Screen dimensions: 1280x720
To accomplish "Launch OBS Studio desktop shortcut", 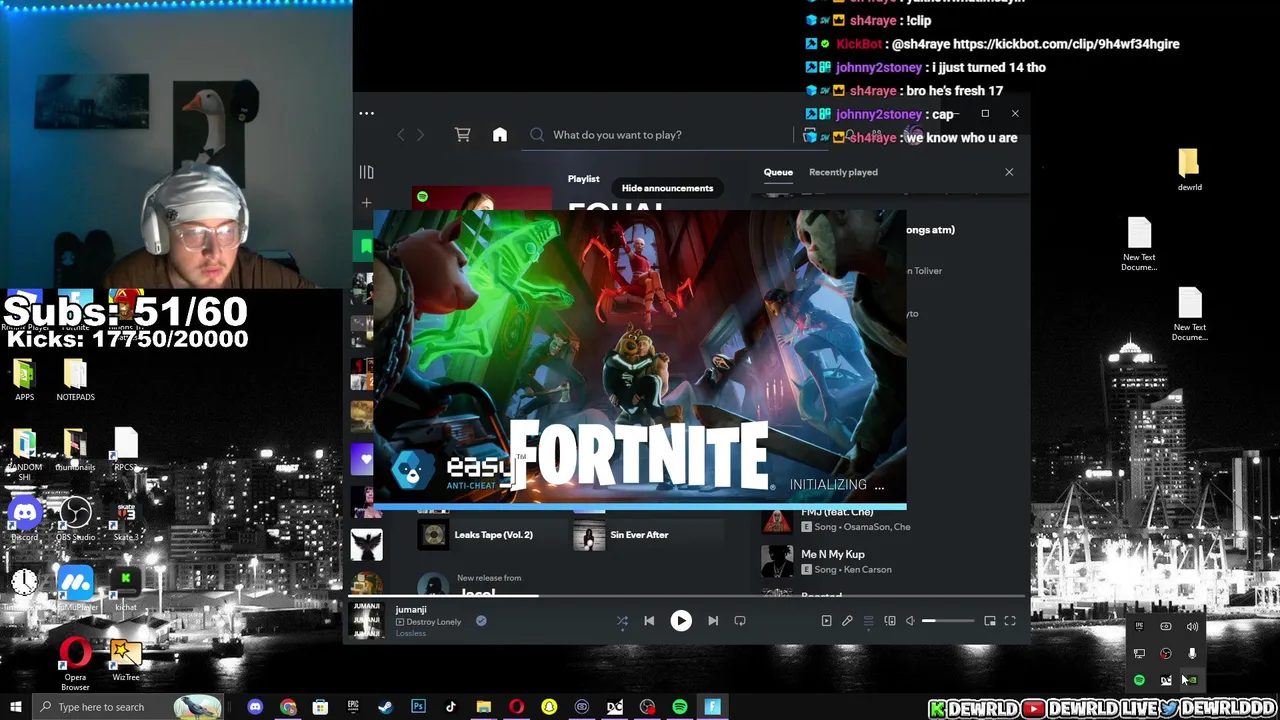I will coord(75,520).
